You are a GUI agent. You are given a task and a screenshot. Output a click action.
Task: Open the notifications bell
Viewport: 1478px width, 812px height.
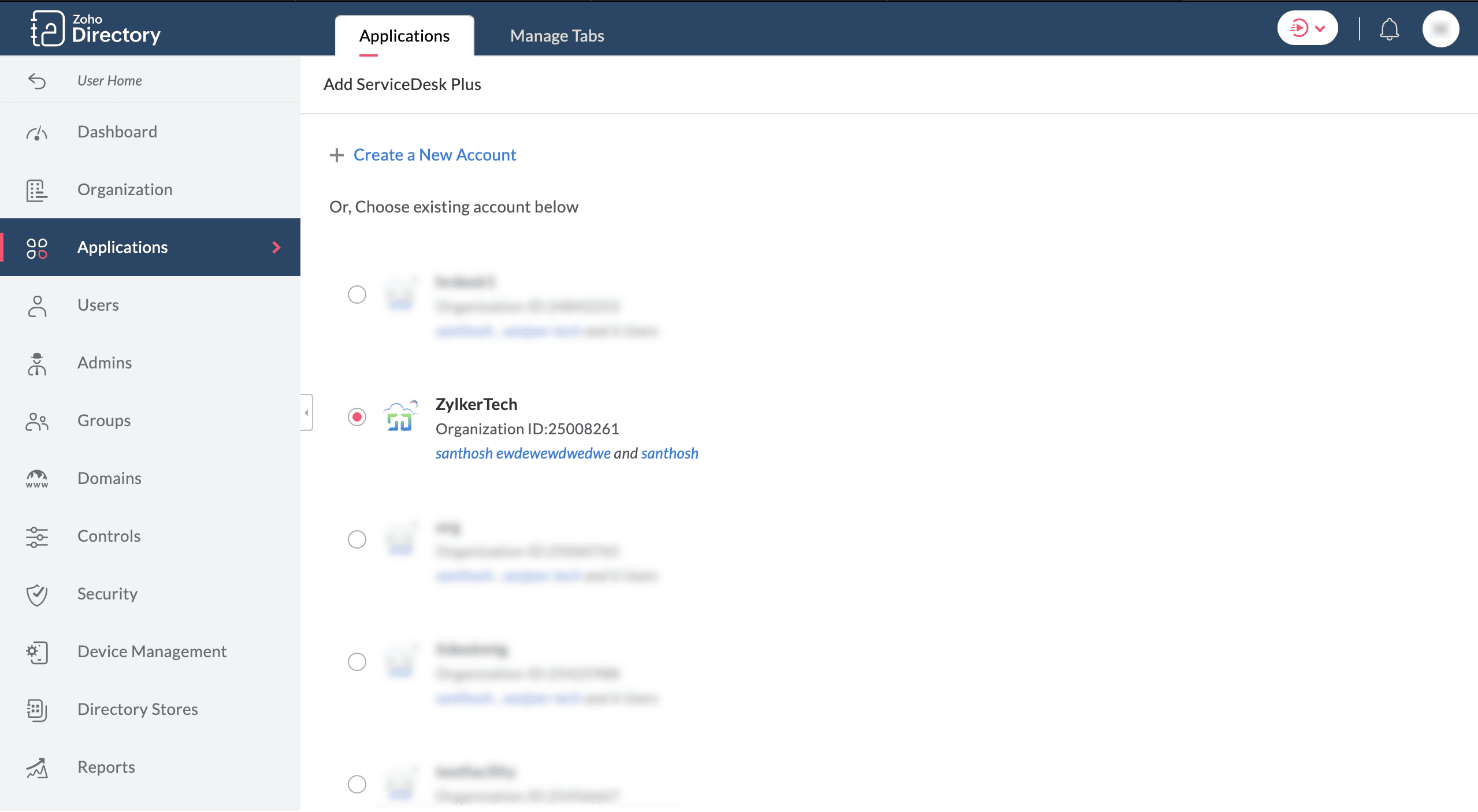(1389, 29)
